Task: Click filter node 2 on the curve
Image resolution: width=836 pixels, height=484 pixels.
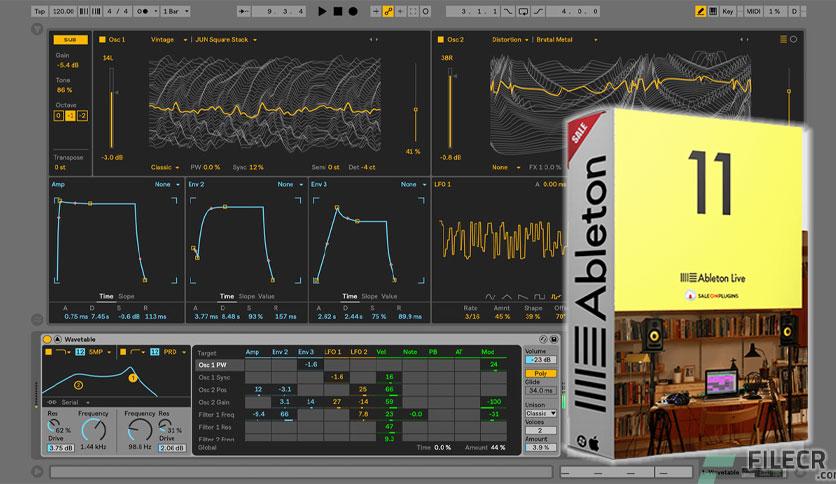Action: (x=78, y=385)
